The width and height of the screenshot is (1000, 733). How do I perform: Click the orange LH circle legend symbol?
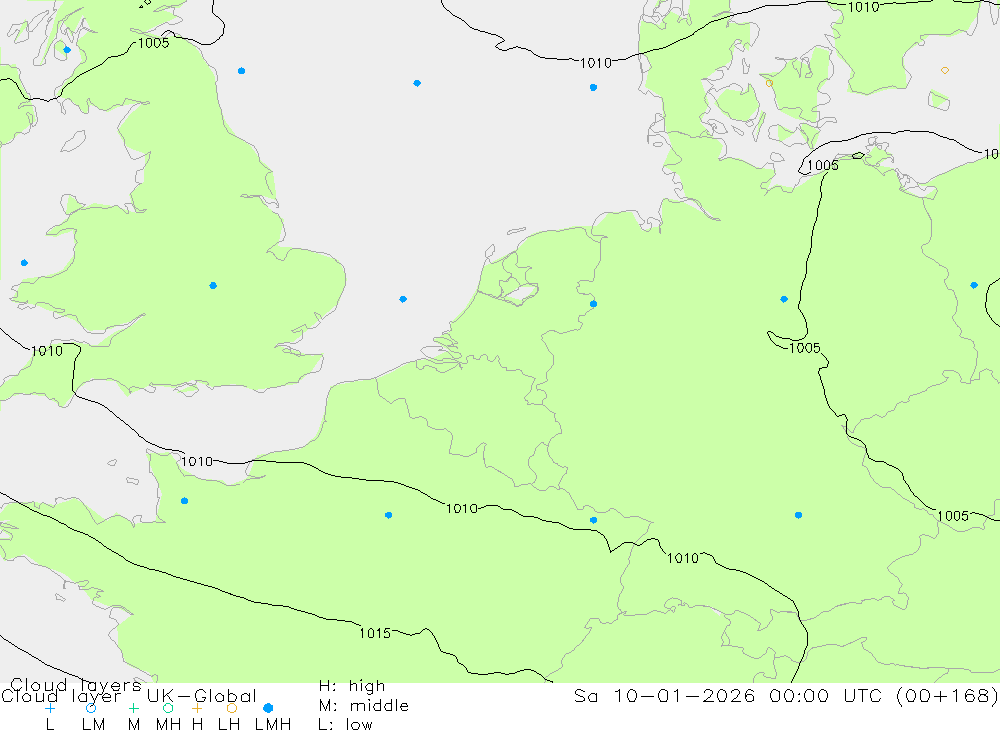tap(232, 708)
